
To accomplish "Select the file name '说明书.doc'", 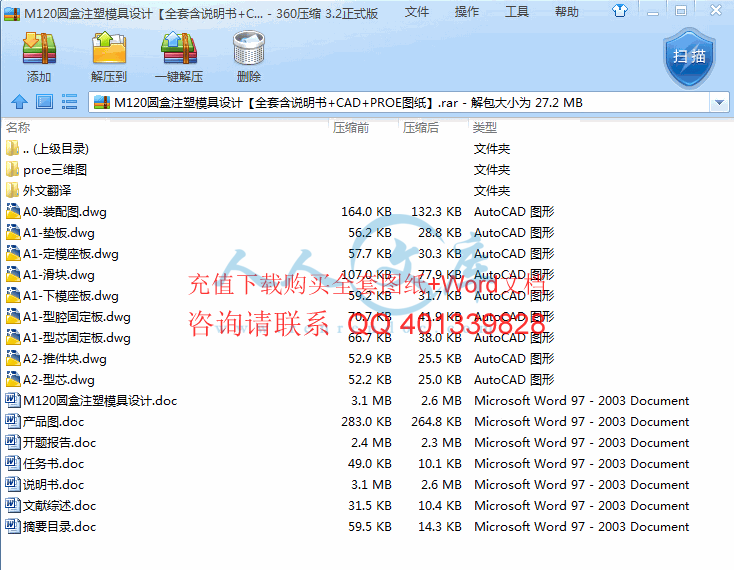I will point(53,485).
